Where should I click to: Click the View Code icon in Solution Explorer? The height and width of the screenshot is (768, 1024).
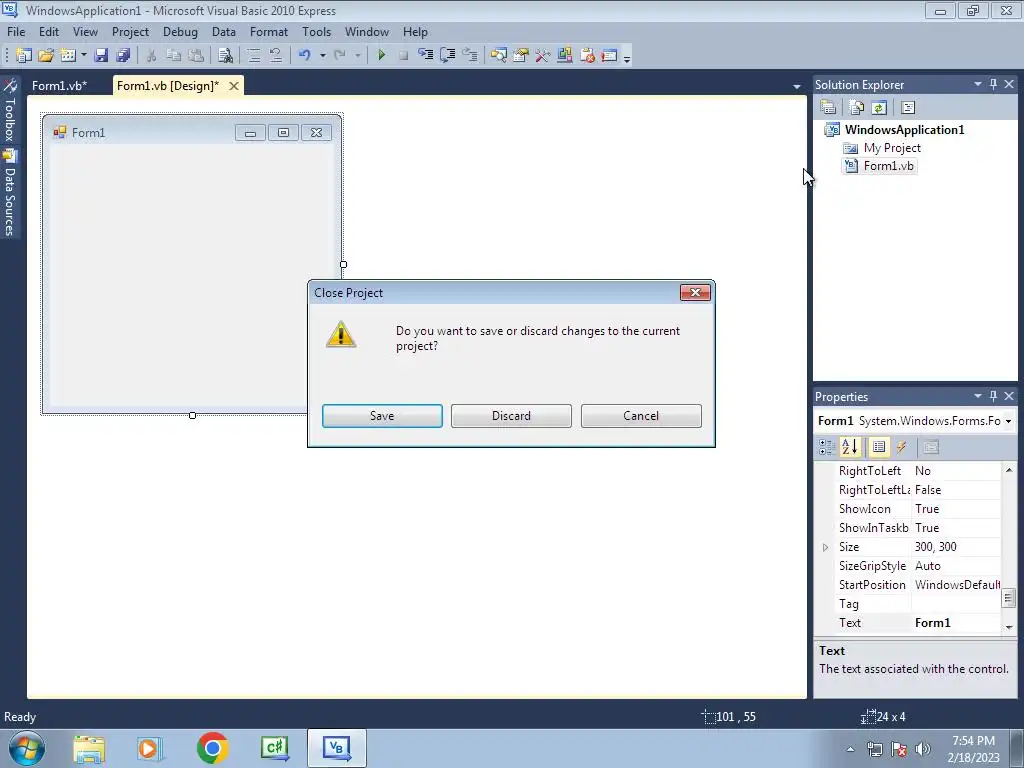[908, 108]
